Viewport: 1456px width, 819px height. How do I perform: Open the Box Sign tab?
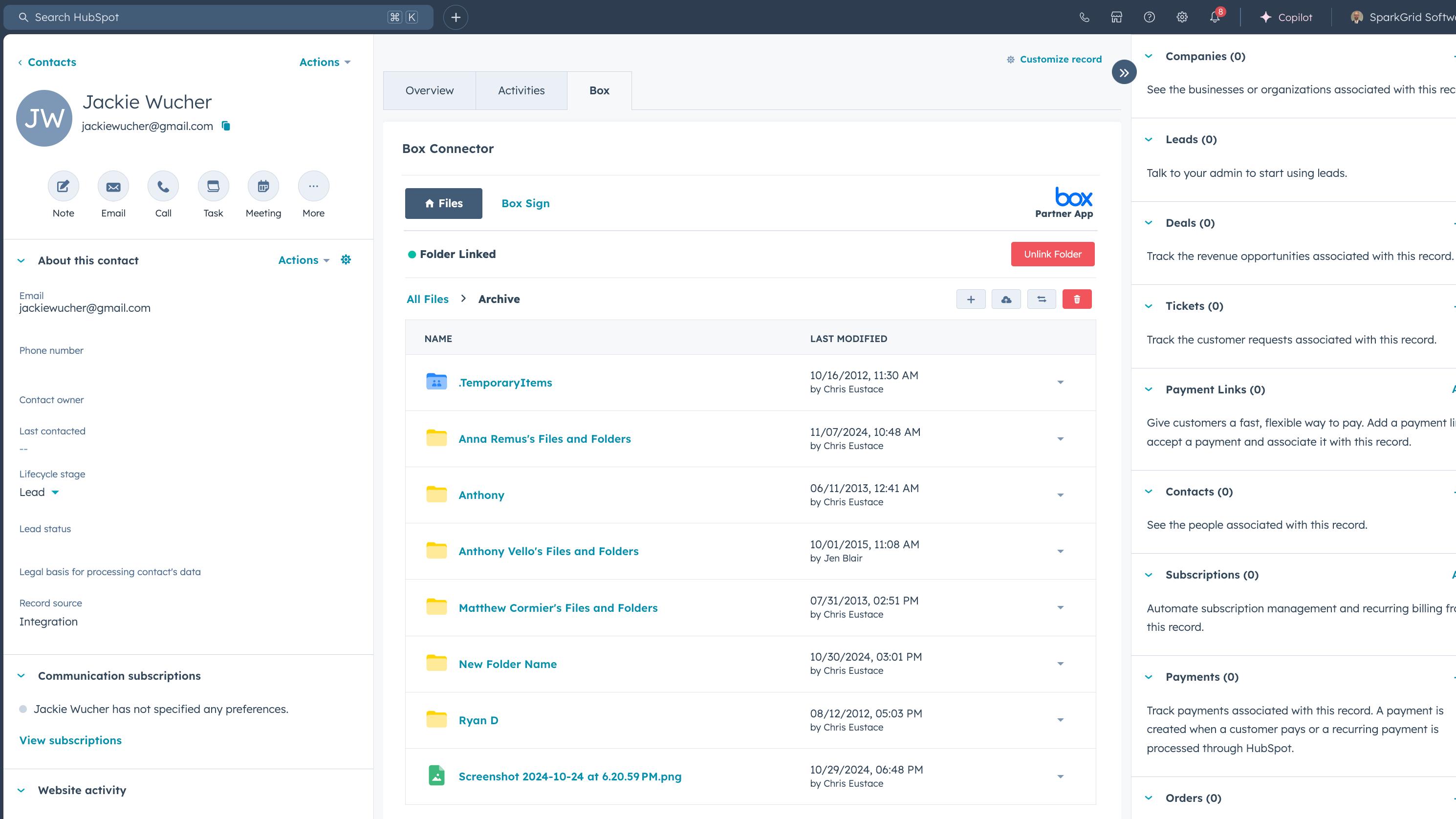525,203
